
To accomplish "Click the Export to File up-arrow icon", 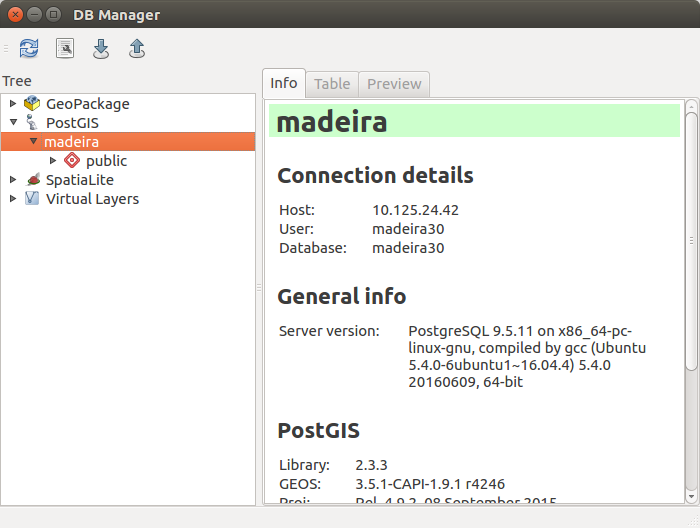I will (x=137, y=49).
